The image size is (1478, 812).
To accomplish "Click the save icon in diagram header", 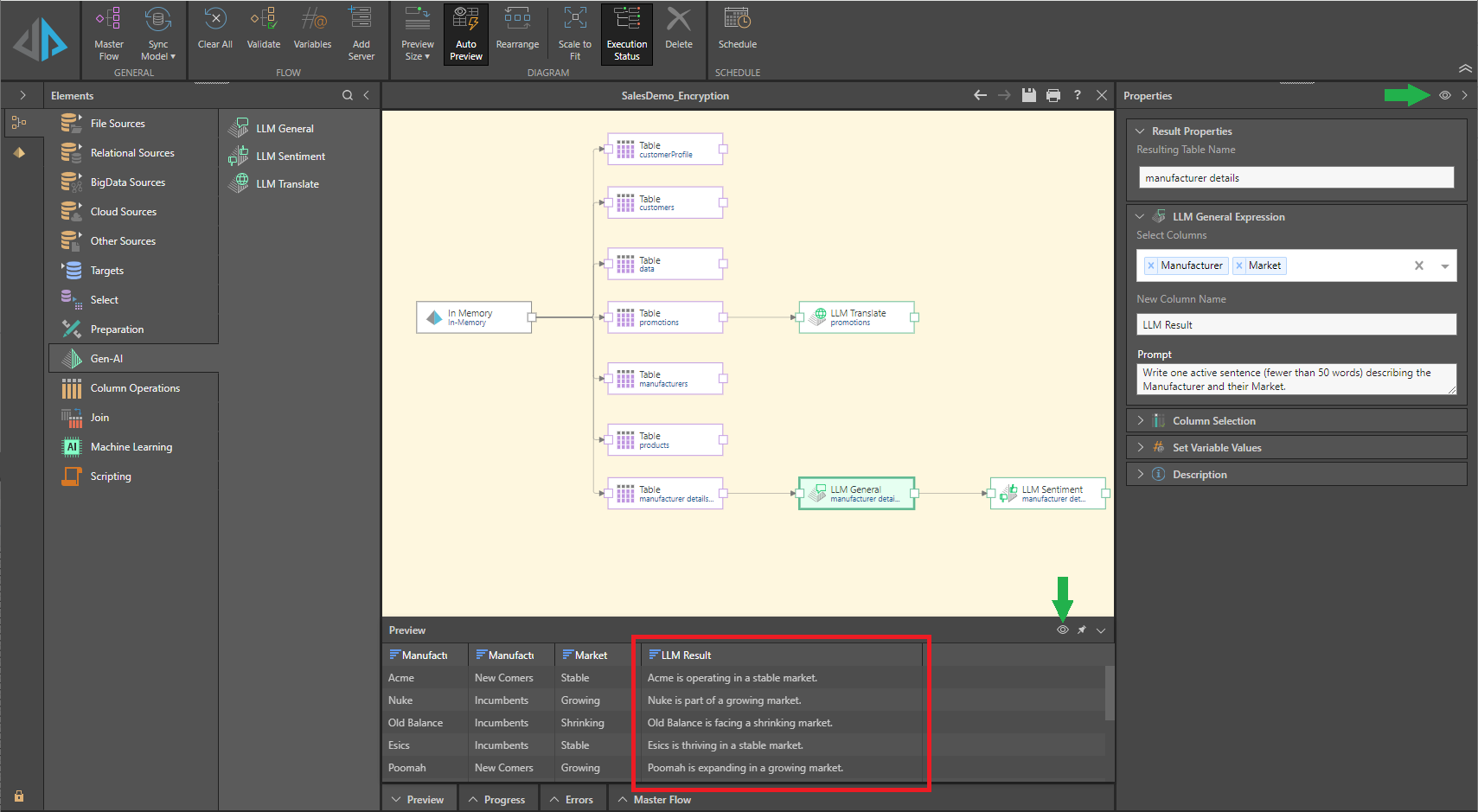I will click(x=1028, y=95).
